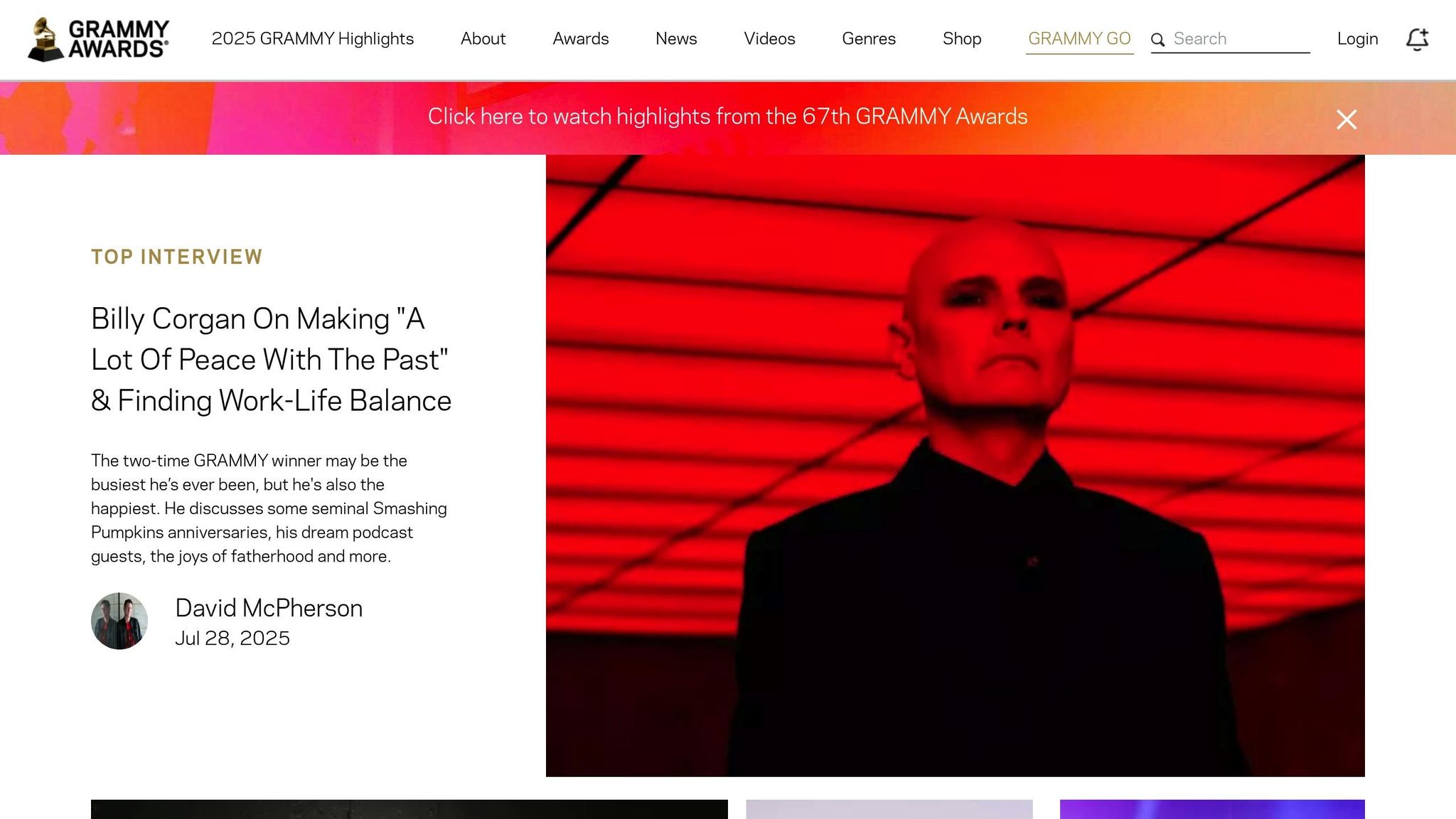Open the Billy Corgan red hero image
Screen dimensions: 1456x819
(x=955, y=466)
